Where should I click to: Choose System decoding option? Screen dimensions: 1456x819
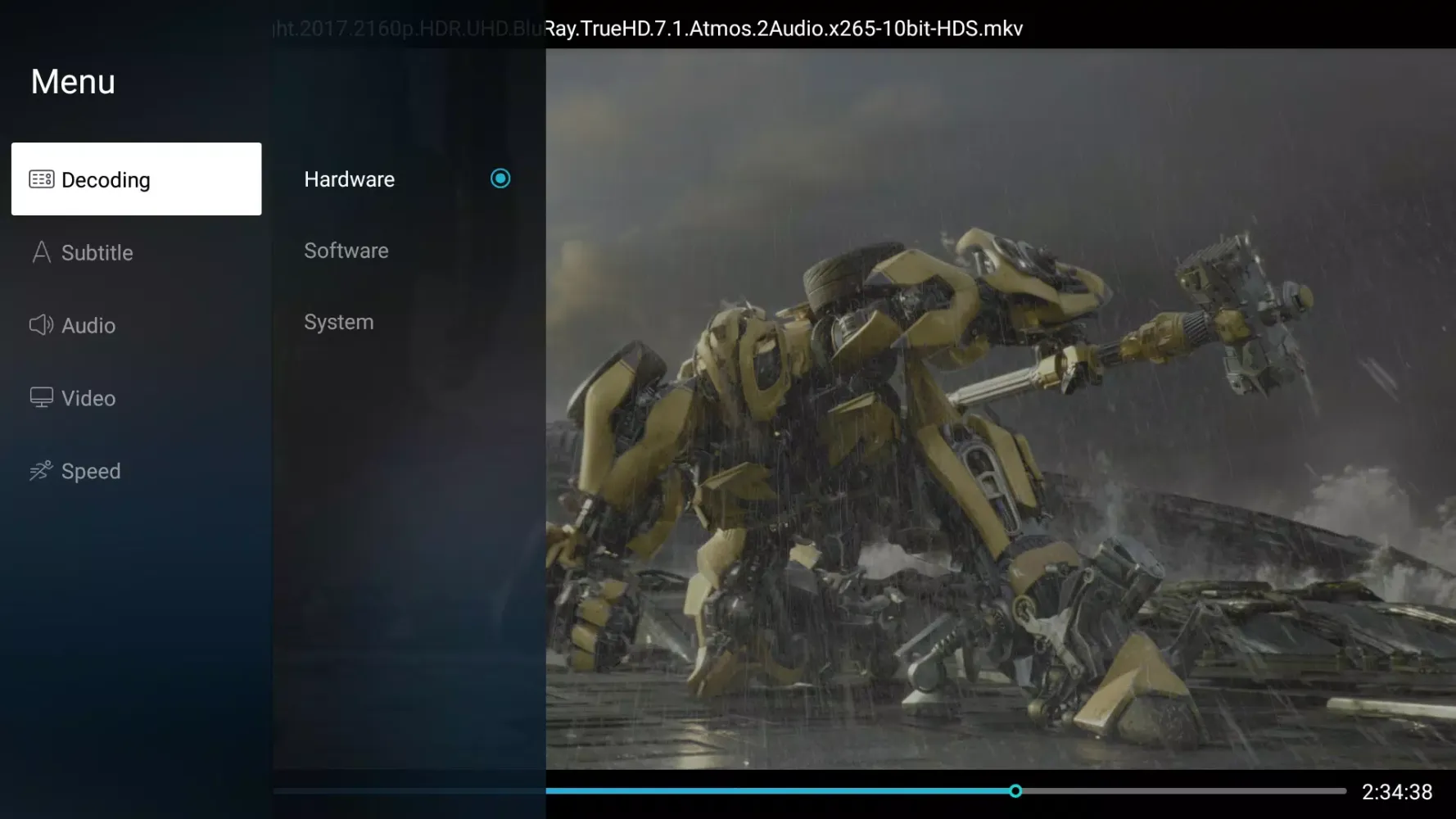pos(408,322)
